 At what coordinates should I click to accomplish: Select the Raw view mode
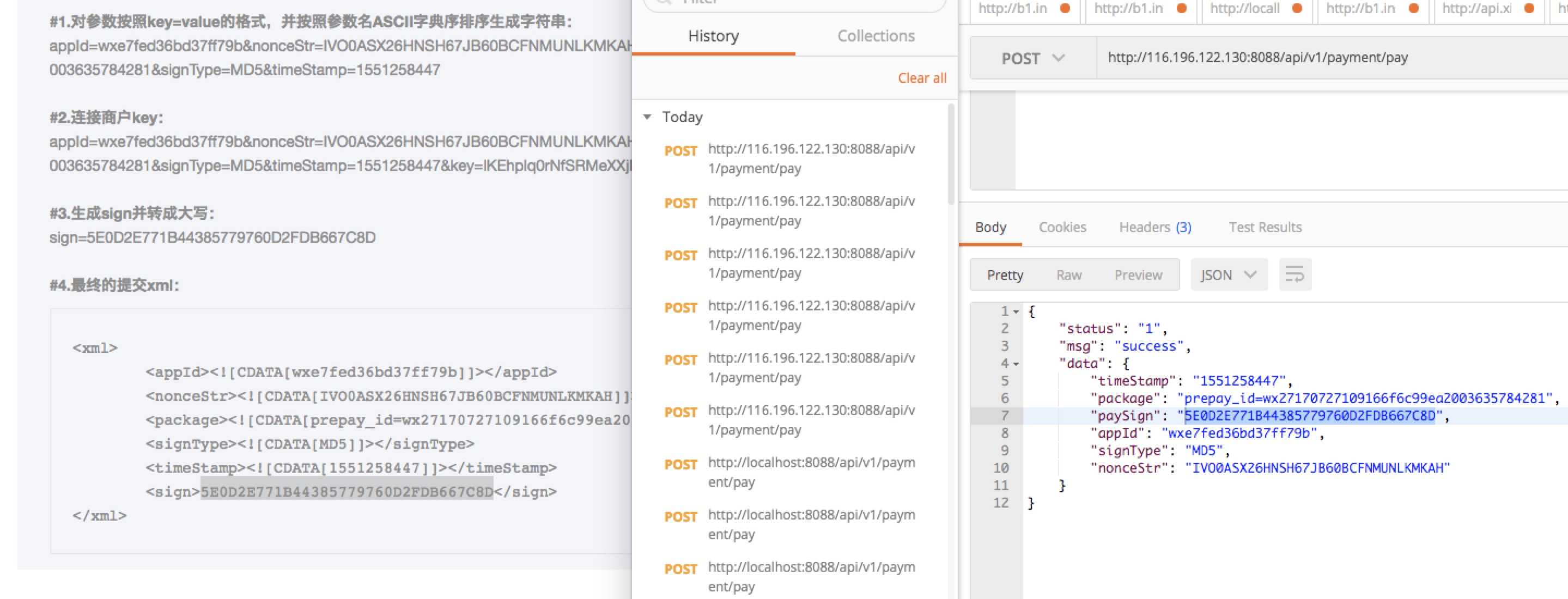pyautogui.click(x=1069, y=275)
